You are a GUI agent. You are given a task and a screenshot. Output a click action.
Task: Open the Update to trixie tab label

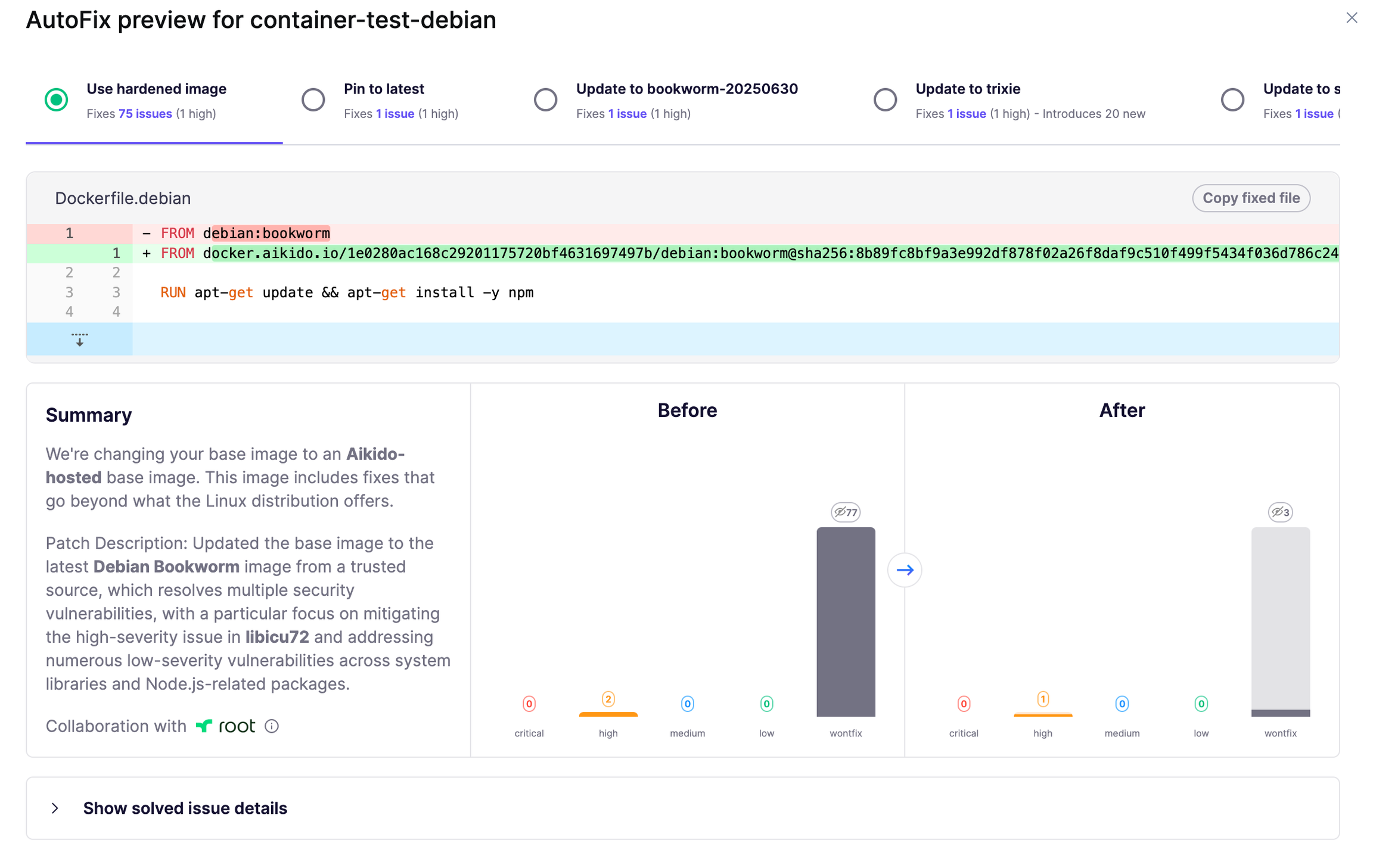[968, 89]
